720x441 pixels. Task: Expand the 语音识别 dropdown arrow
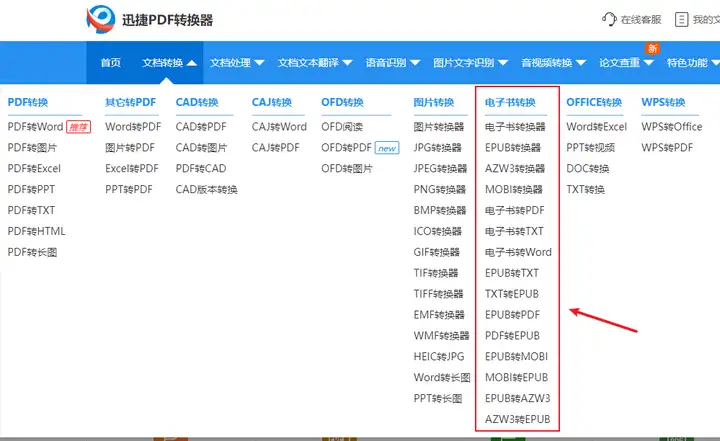415,63
